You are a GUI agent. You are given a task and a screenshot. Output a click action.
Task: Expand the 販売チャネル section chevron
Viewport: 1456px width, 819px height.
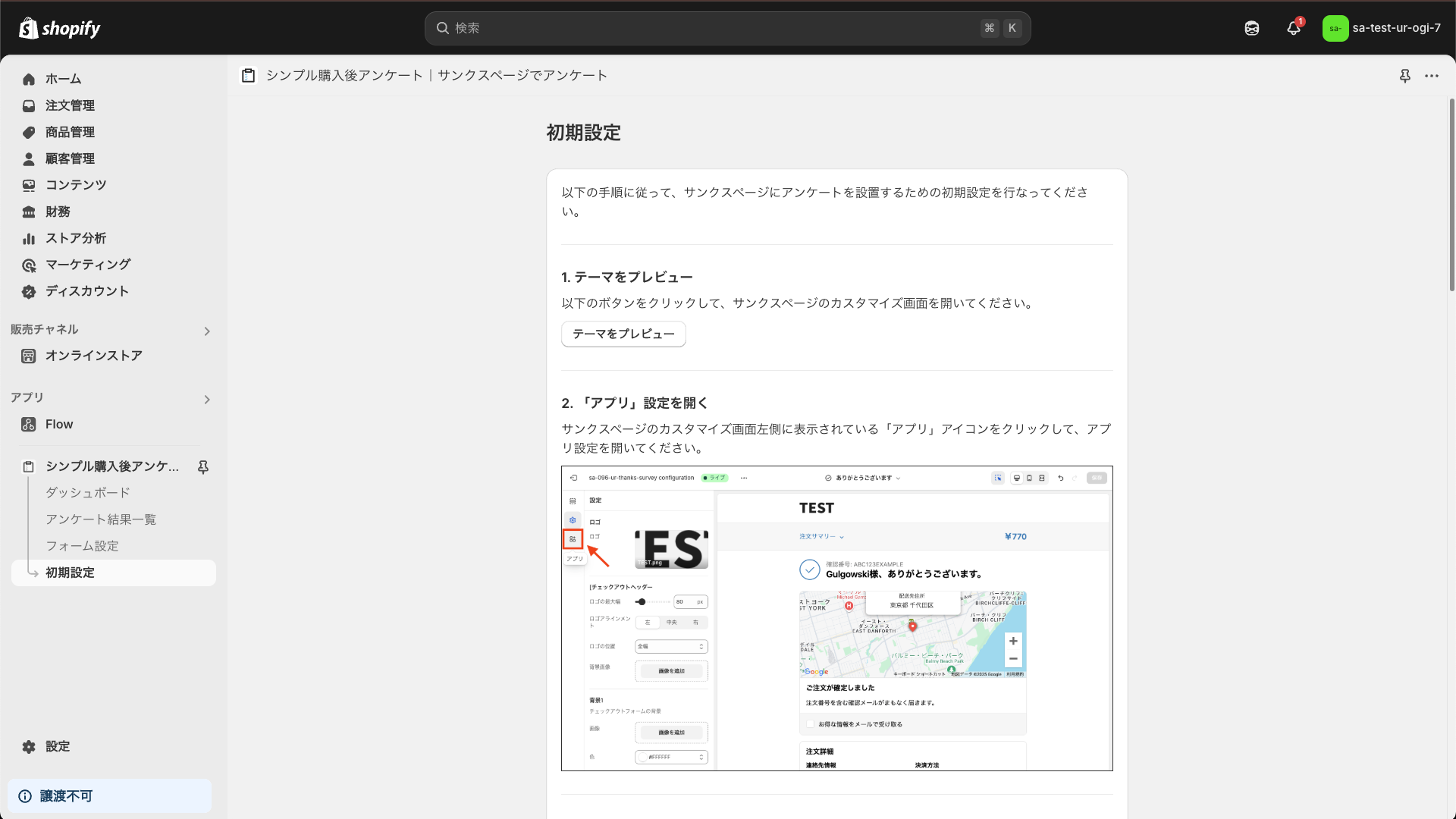pos(206,331)
